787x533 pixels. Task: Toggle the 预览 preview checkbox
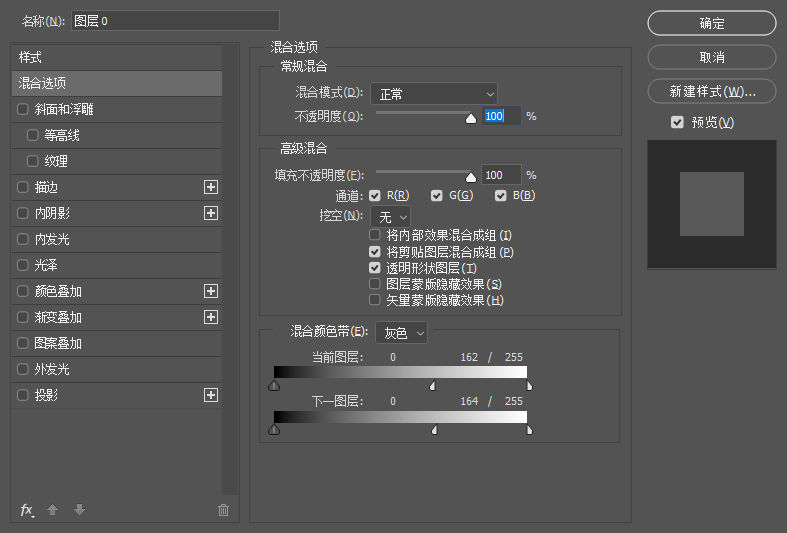(677, 122)
